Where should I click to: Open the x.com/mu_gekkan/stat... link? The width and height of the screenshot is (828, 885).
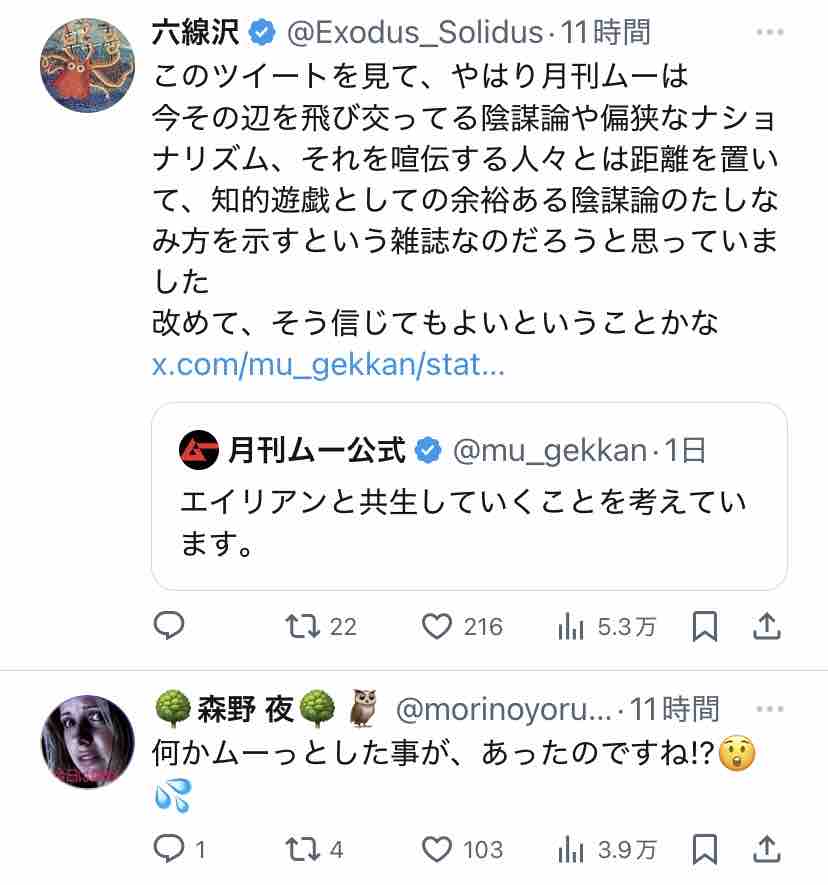point(328,365)
